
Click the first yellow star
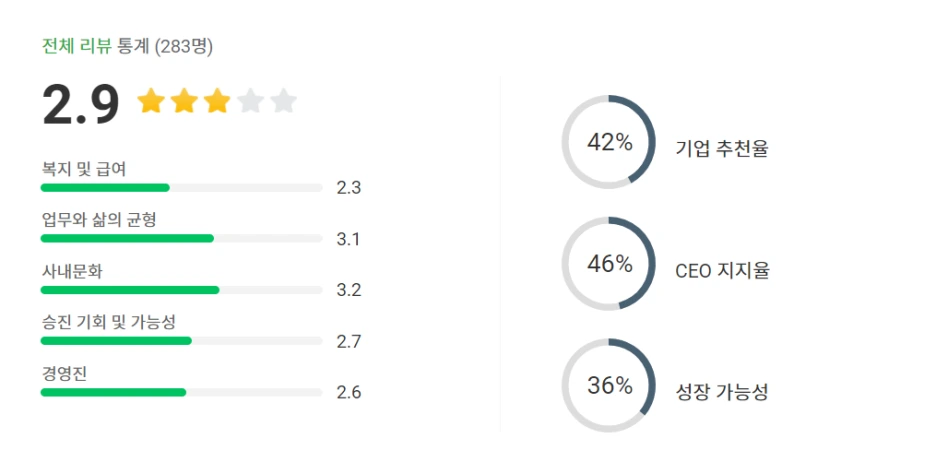(150, 101)
